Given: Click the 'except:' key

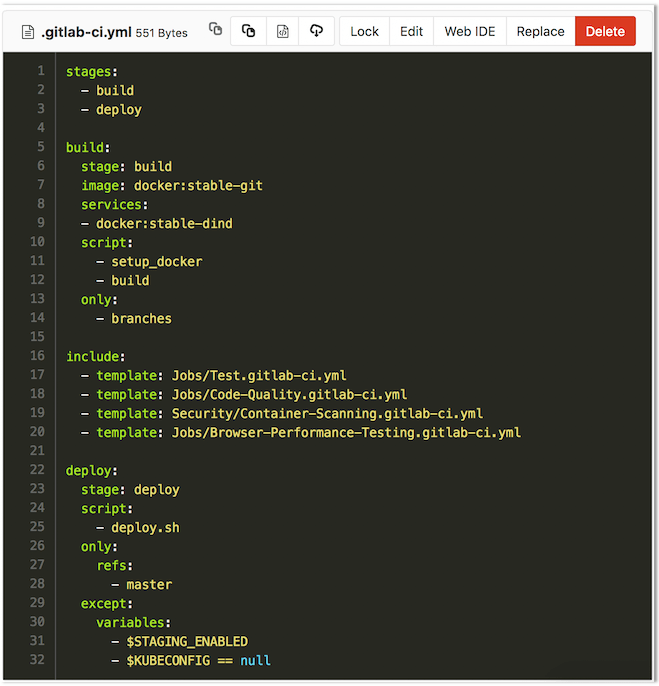Looking at the screenshot, I should (x=107, y=604).
